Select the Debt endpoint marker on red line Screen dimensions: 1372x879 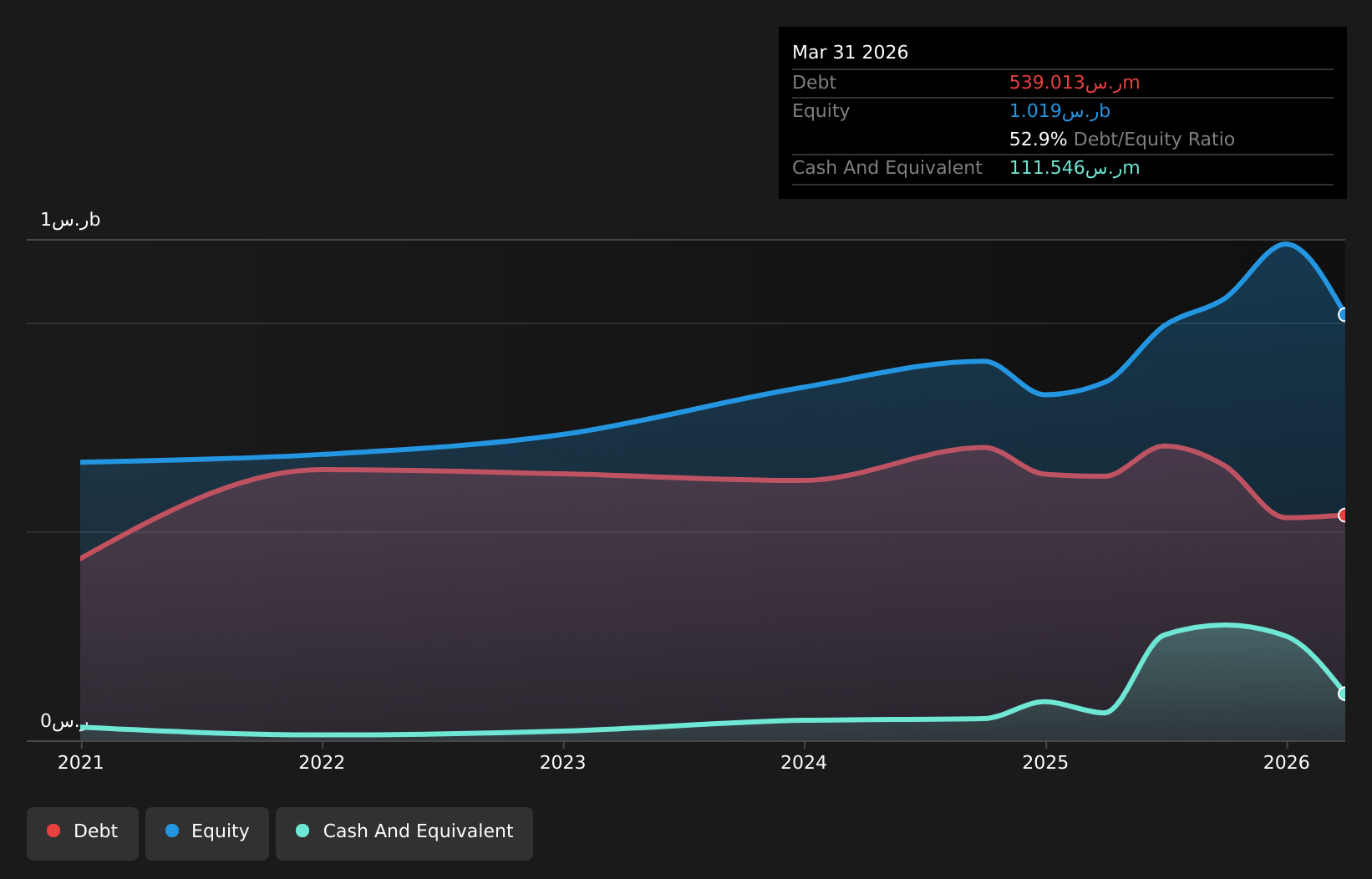pyautogui.click(x=1344, y=516)
